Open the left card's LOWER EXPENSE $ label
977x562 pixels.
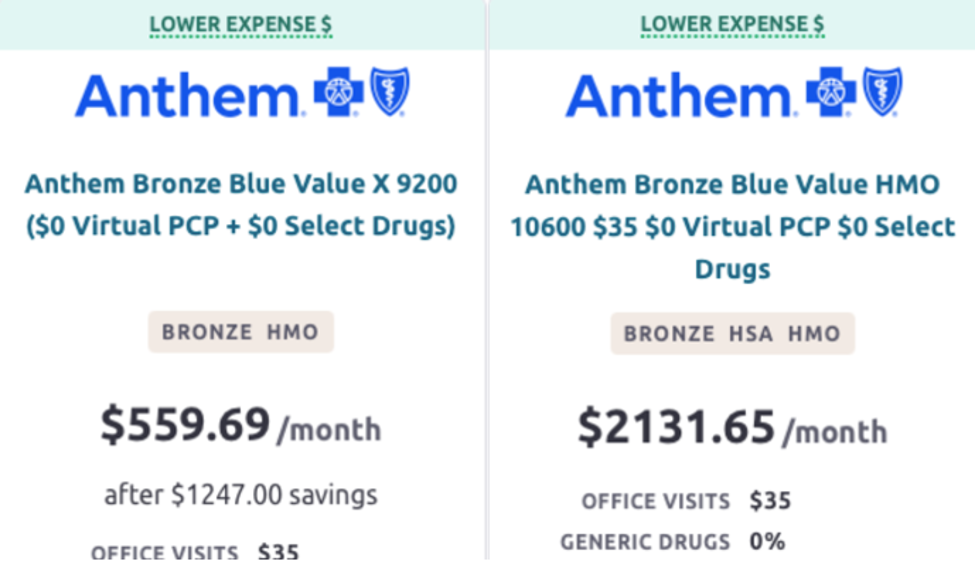(x=240, y=23)
